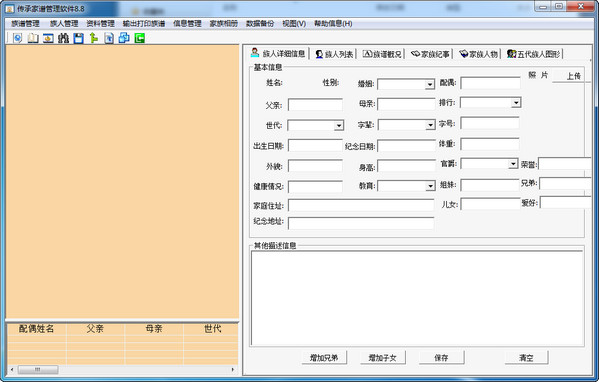Click the table's horizontal scrollbar thumb
Image resolution: width=599 pixels, height=382 pixels.
tap(38, 369)
